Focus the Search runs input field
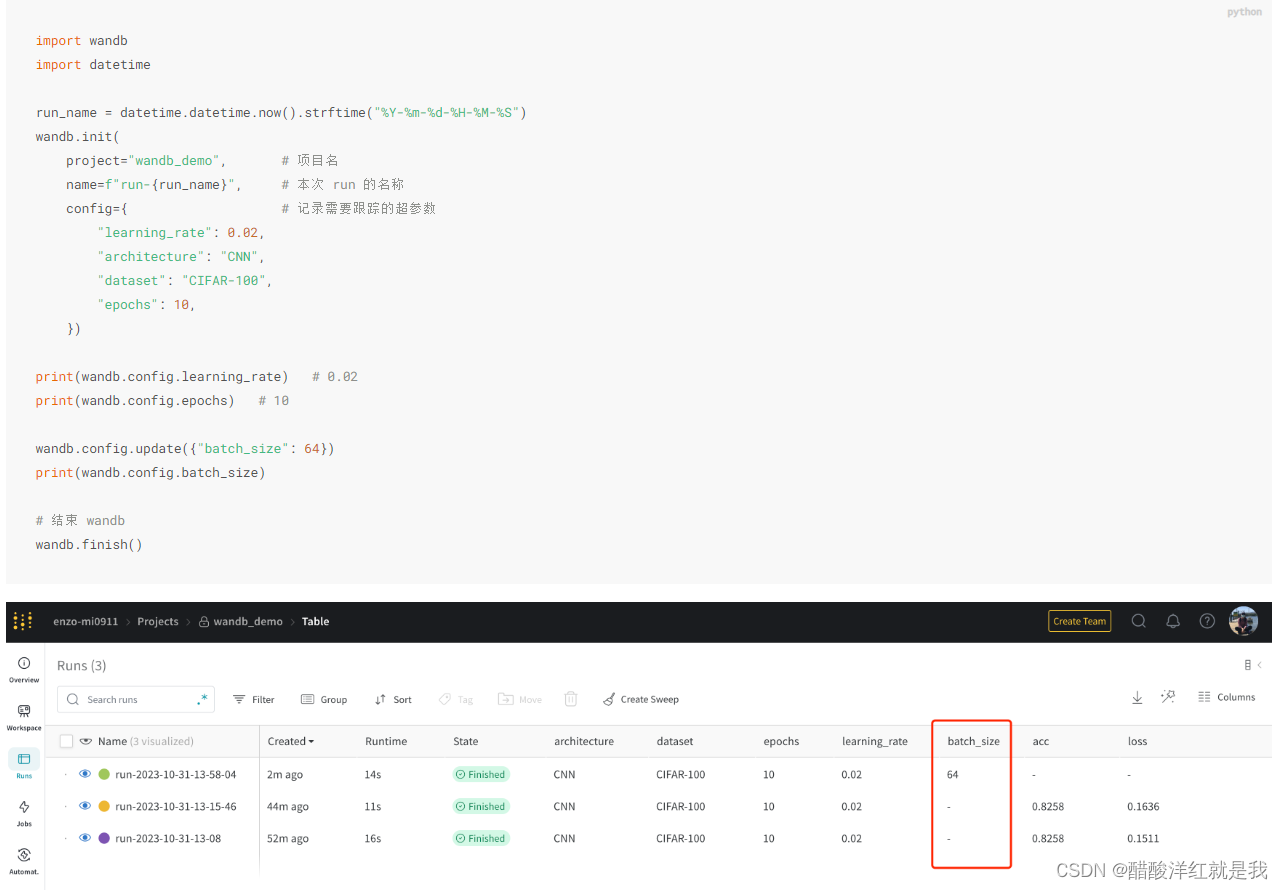 (136, 699)
